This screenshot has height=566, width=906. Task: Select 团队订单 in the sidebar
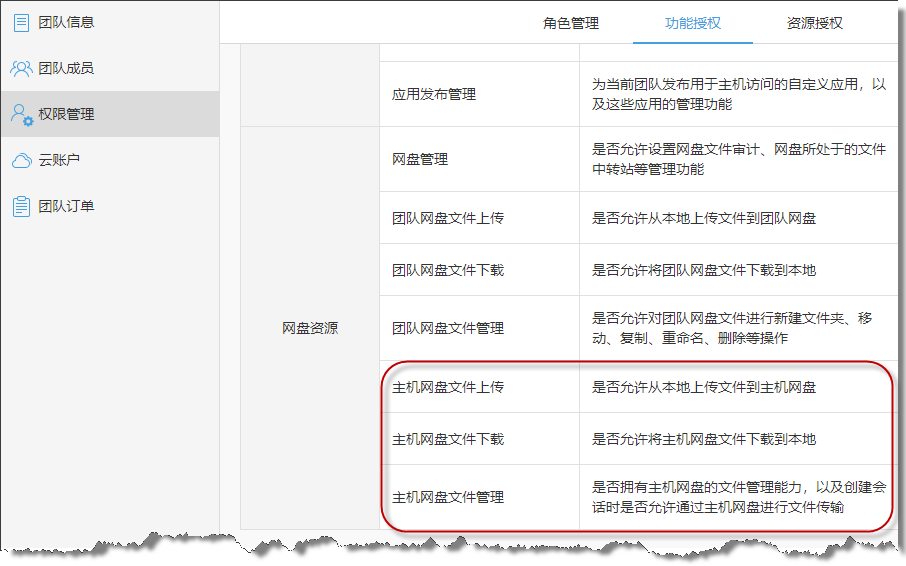point(66,206)
